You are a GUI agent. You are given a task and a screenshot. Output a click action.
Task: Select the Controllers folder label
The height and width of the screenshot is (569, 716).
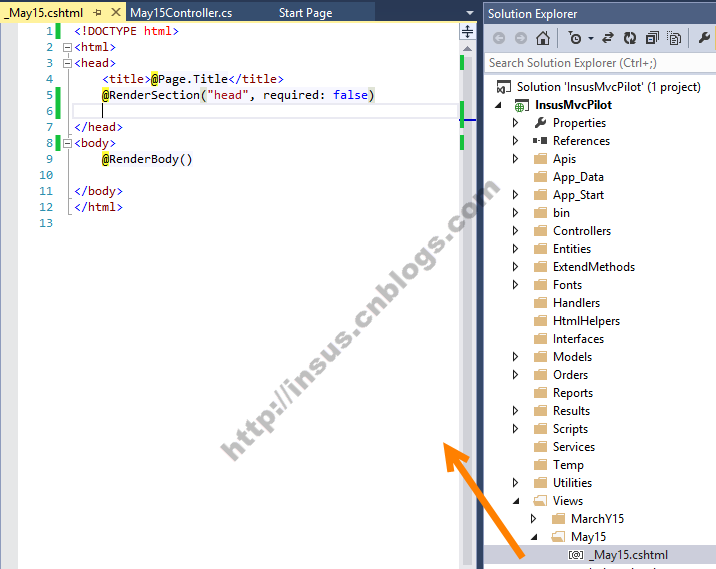pyautogui.click(x=582, y=231)
